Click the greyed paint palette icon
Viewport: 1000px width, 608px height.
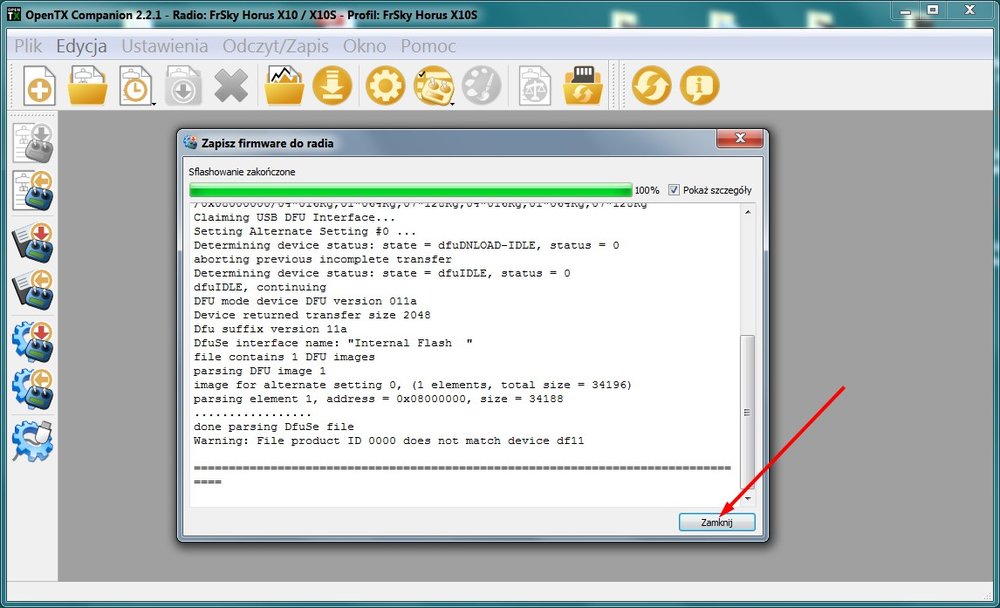pyautogui.click(x=482, y=85)
